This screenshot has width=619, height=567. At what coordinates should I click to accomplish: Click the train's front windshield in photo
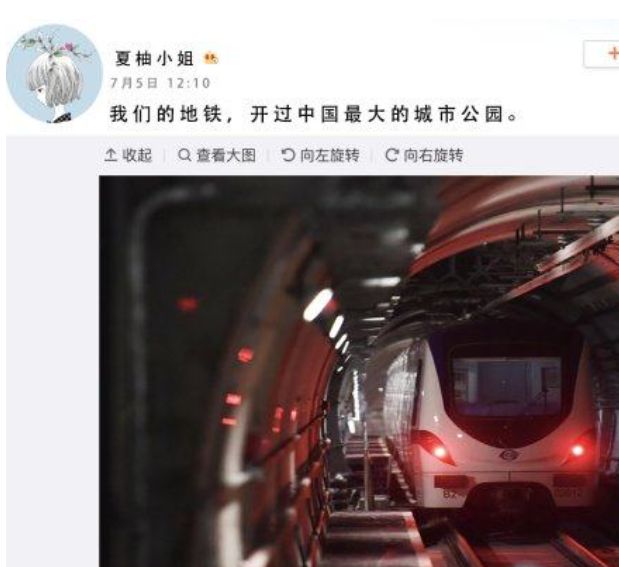(x=507, y=386)
